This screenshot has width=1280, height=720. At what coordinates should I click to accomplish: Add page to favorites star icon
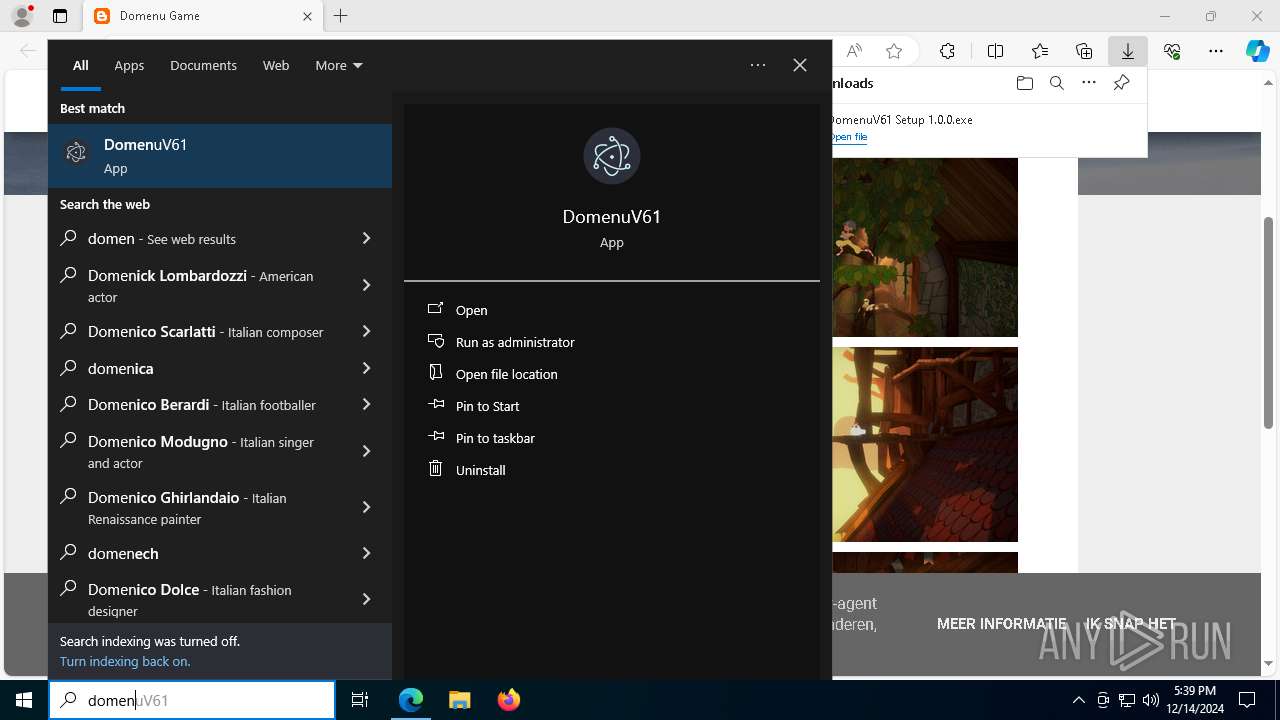(x=894, y=51)
